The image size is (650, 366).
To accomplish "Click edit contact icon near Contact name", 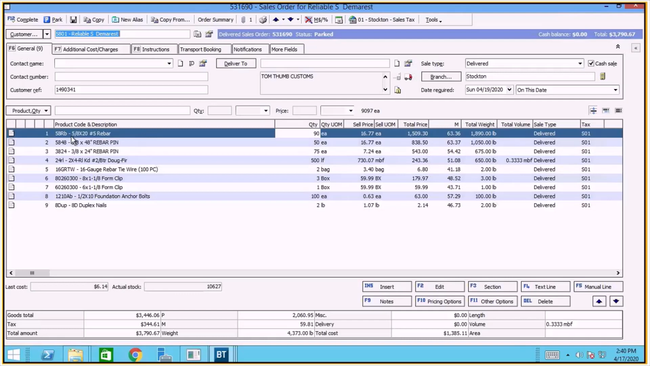I will pyautogui.click(x=203, y=63).
